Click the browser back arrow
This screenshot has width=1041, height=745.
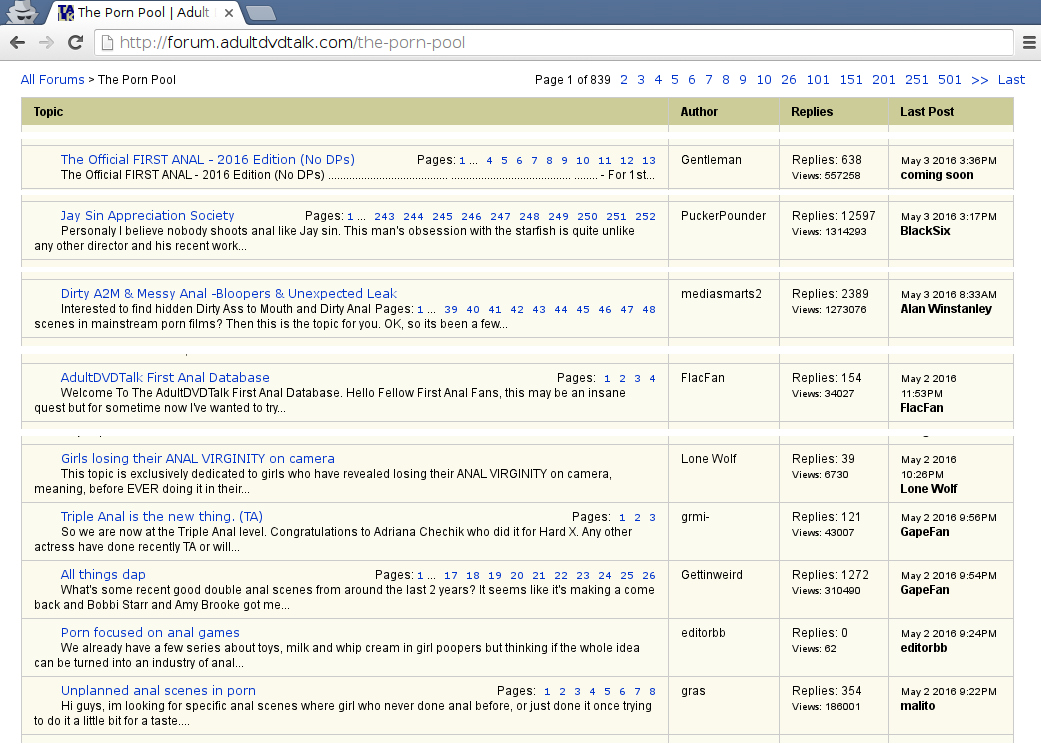click(x=18, y=42)
